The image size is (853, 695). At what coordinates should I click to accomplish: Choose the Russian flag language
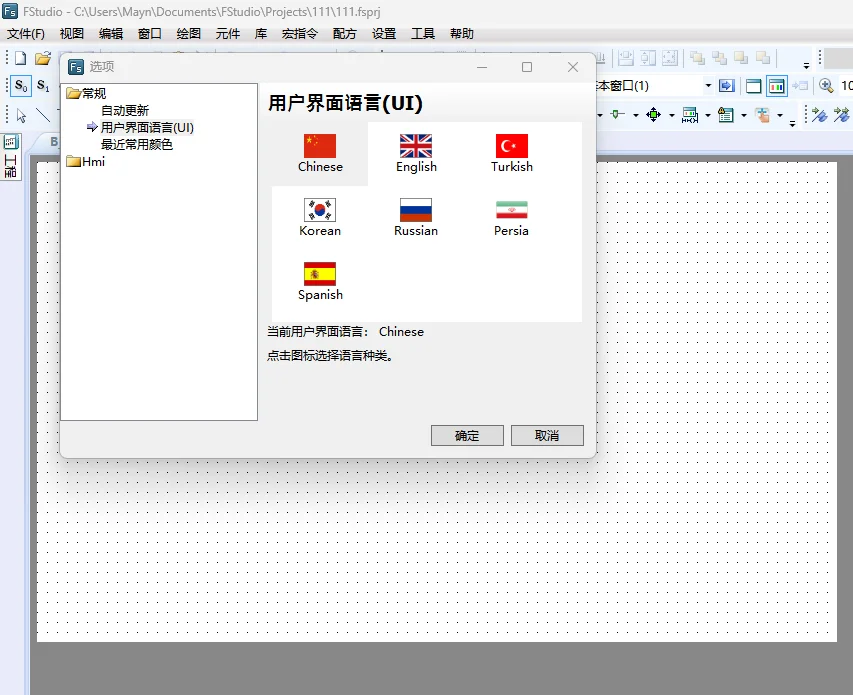point(416,218)
